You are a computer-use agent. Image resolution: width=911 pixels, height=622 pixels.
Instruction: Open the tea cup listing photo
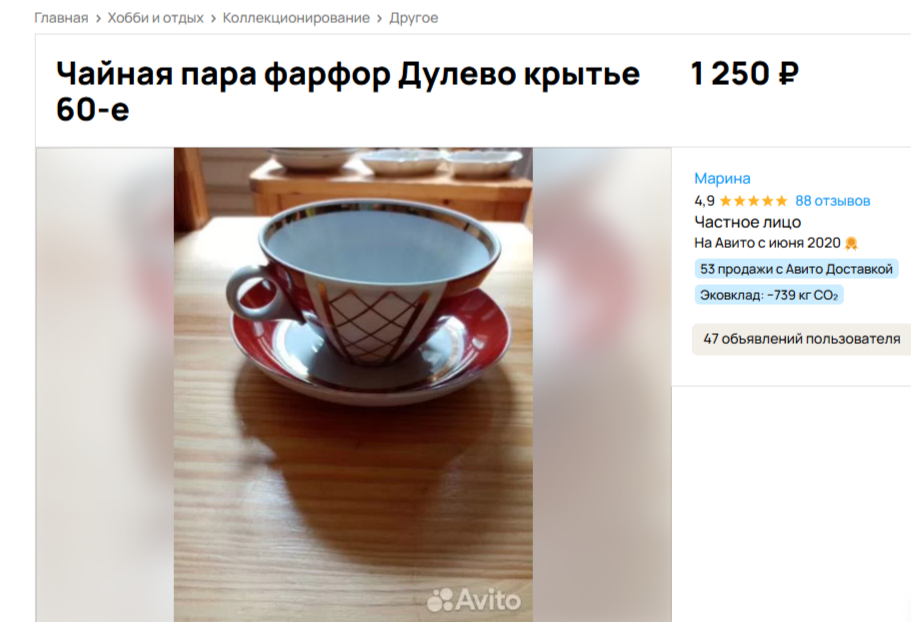tap(353, 384)
